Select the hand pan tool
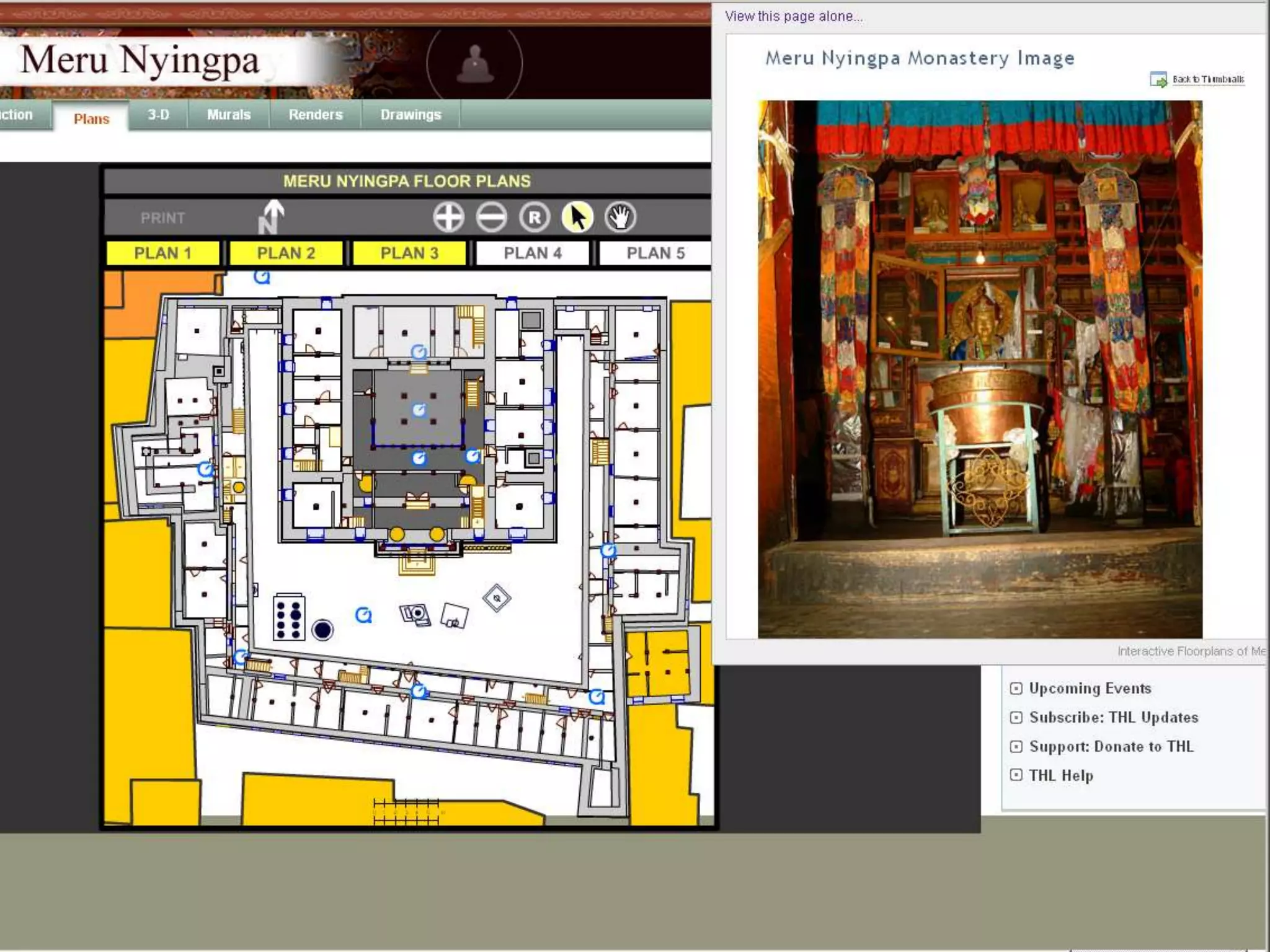1270x952 pixels. tap(620, 218)
